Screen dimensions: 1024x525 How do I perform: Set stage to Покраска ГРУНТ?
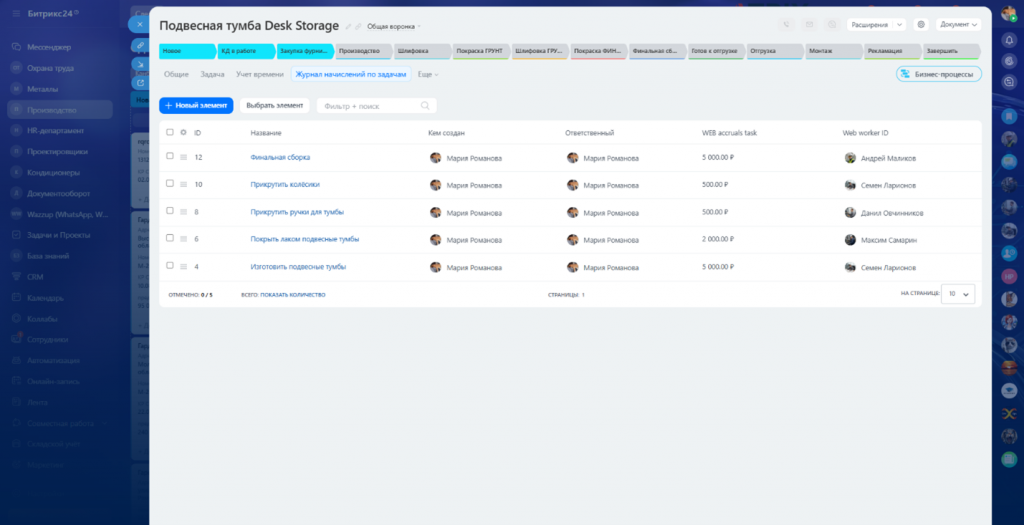tap(480, 51)
